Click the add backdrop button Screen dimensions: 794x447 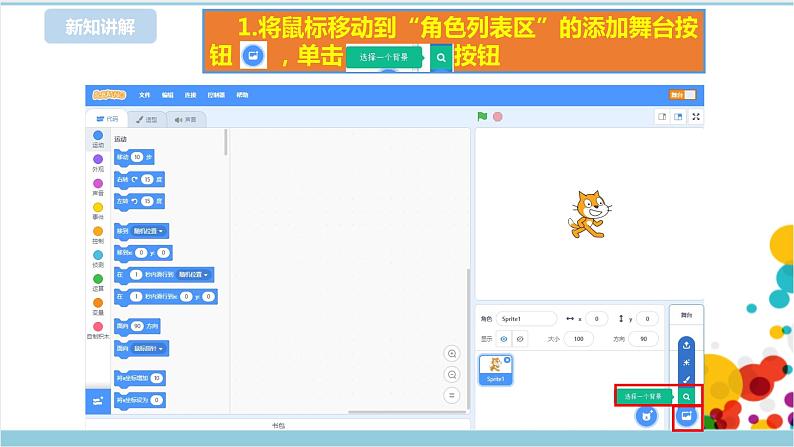coord(687,416)
